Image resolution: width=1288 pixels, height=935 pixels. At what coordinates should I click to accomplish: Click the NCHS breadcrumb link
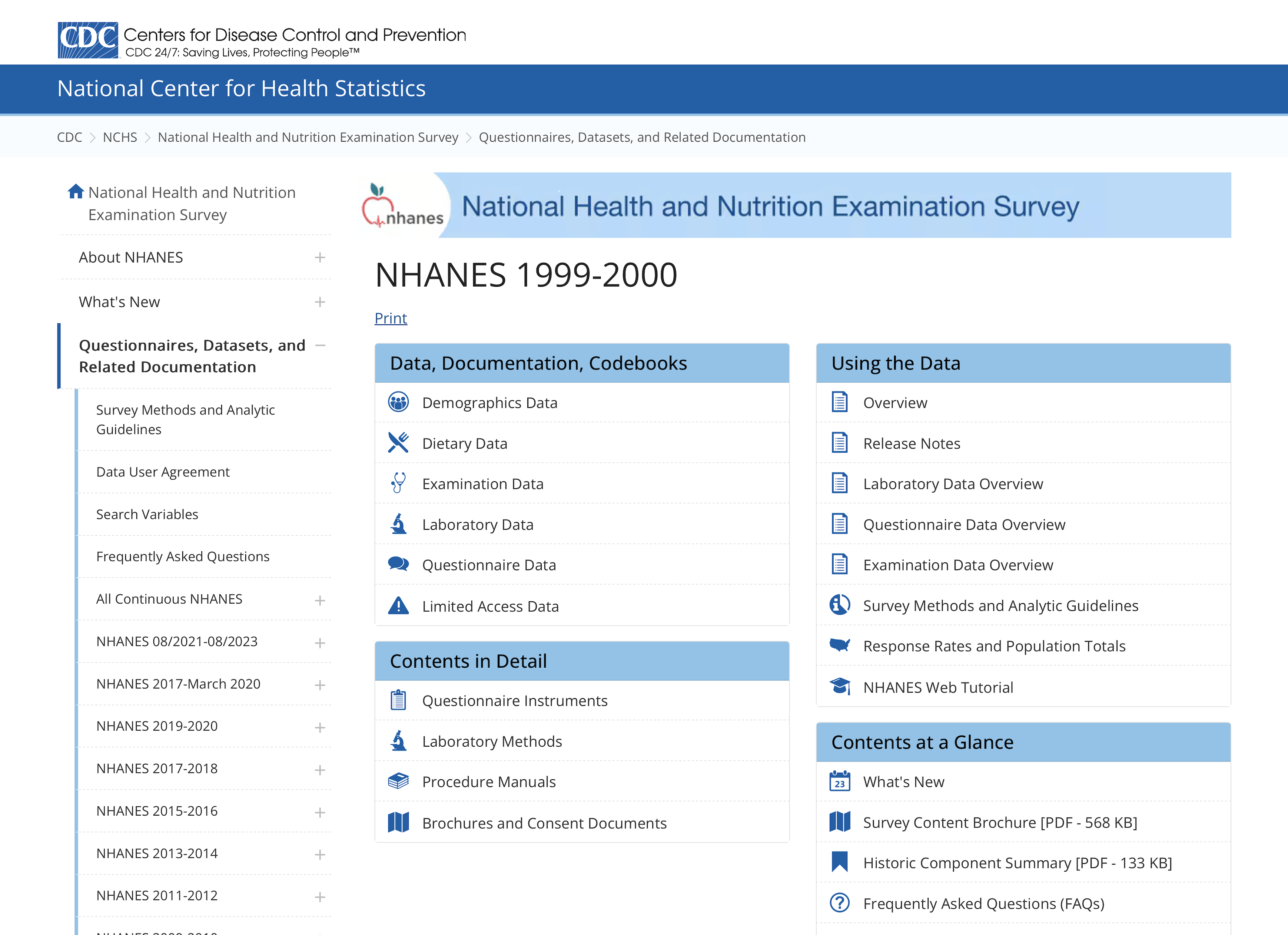[120, 138]
